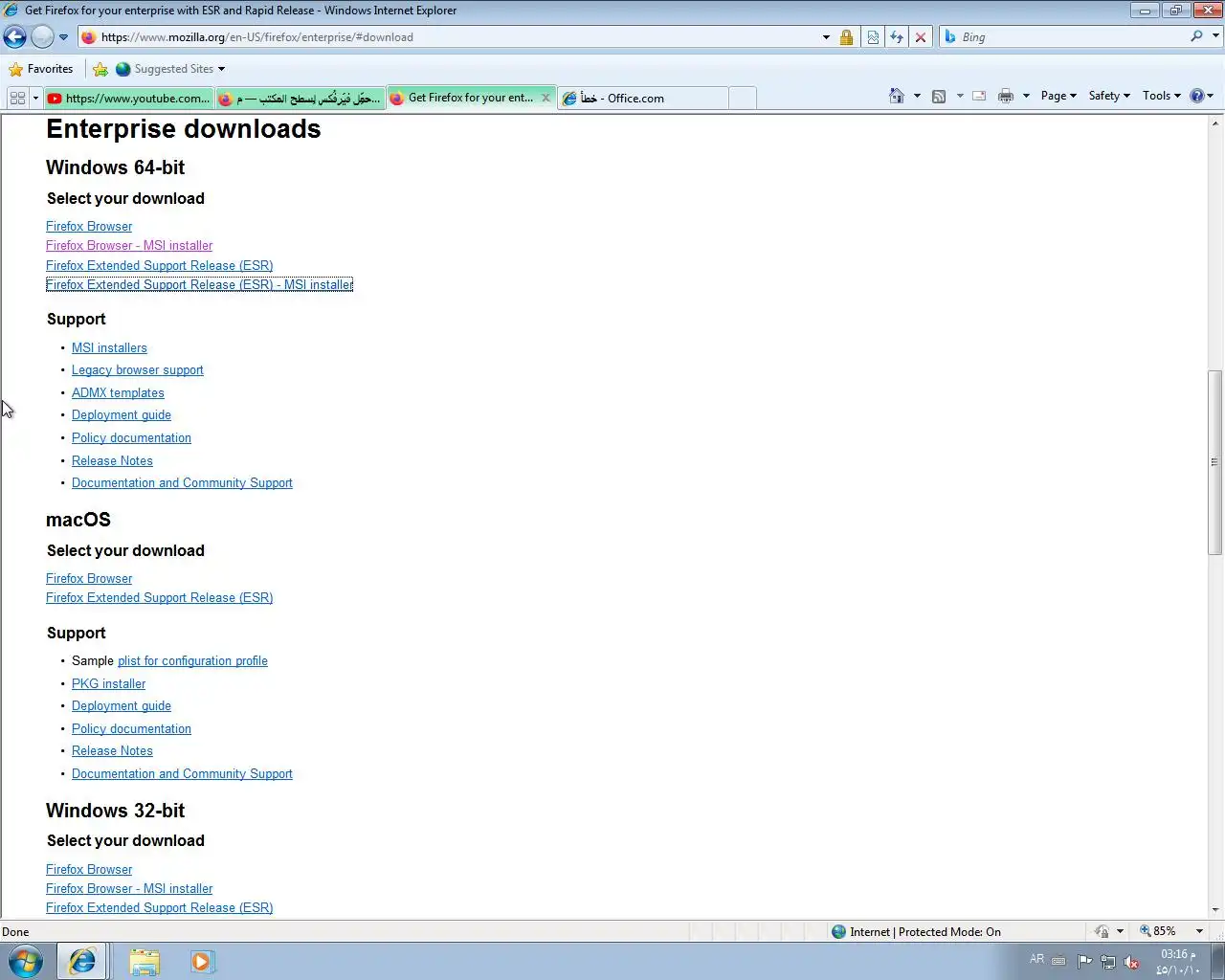This screenshot has height=980, width=1225.
Task: Open the Windows Start menu orb
Action: [26, 961]
